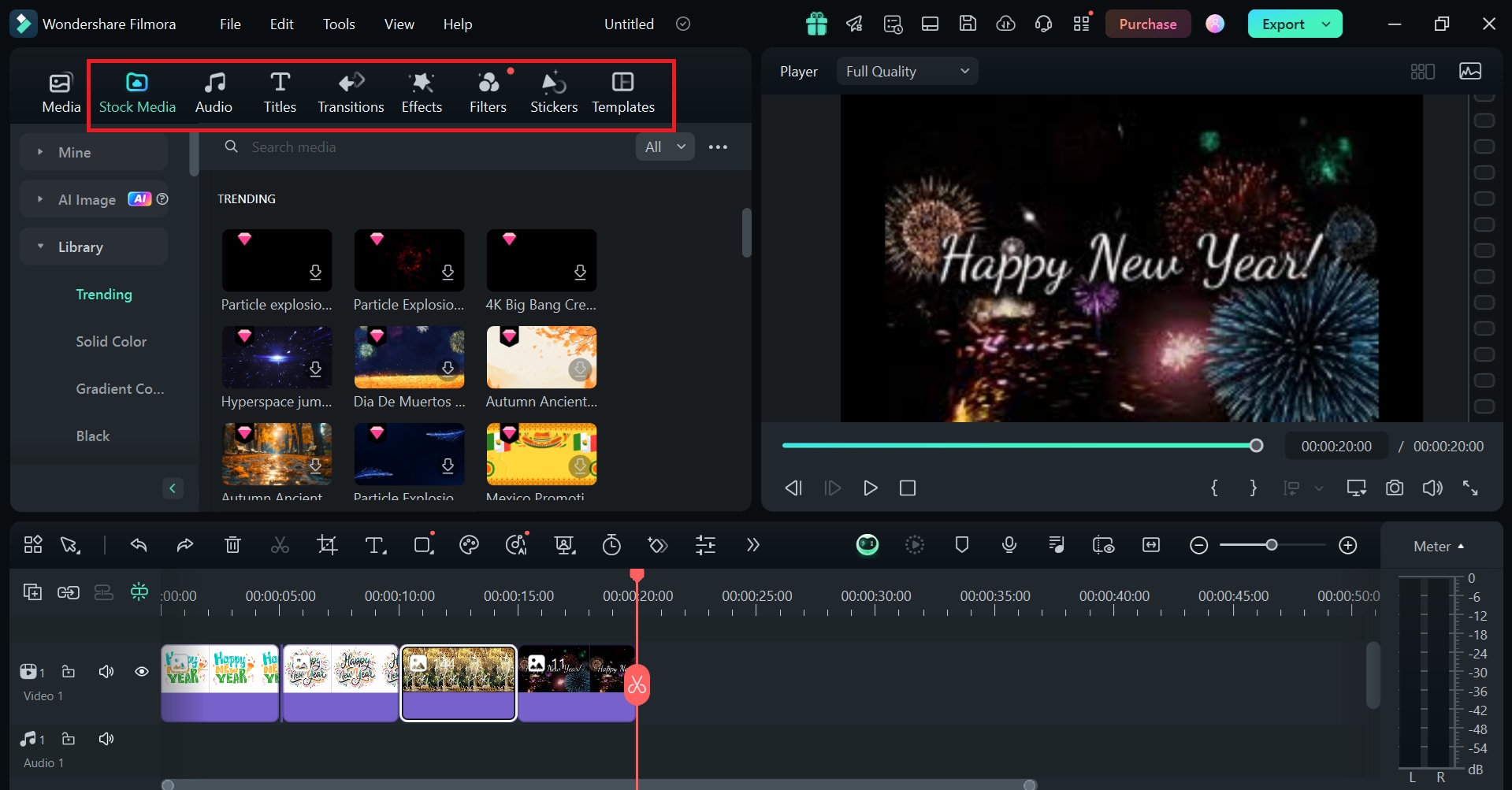Open the Filters tab

pos(488,93)
